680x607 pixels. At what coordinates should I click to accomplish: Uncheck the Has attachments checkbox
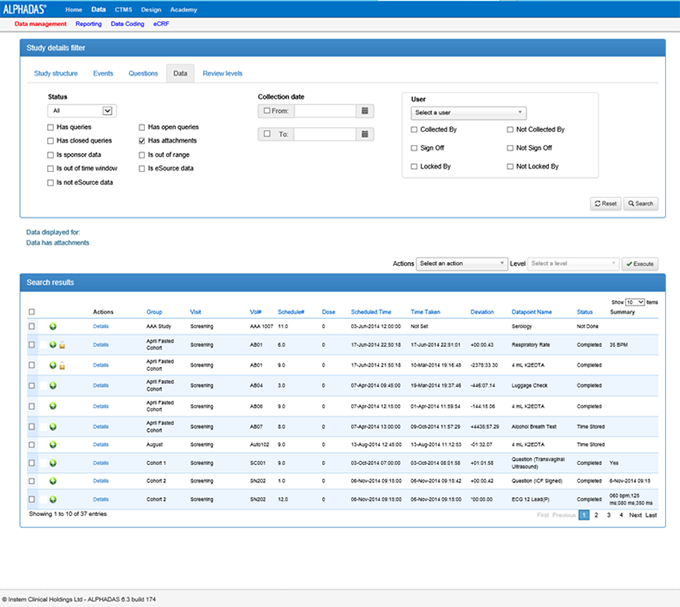pos(142,140)
